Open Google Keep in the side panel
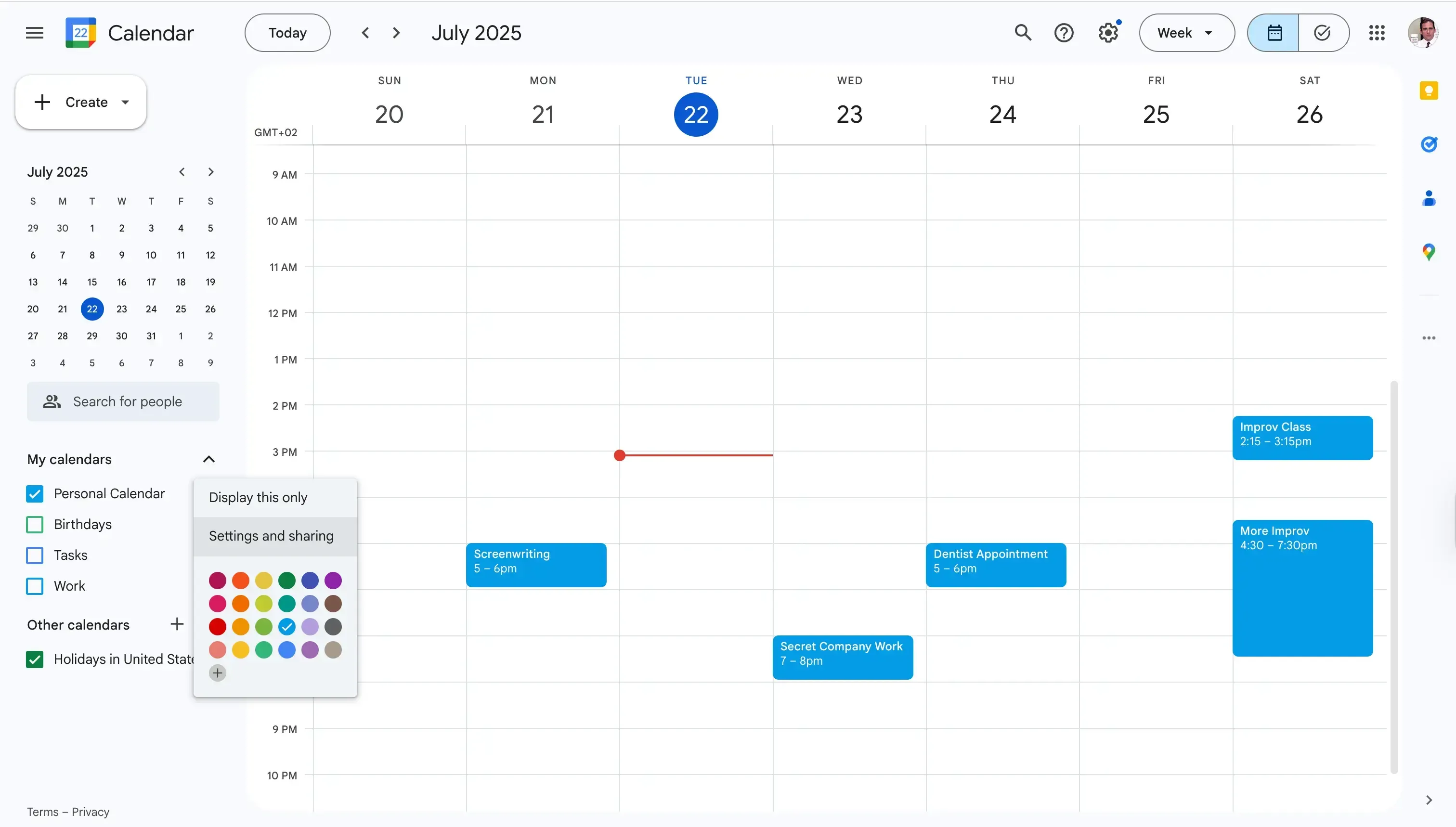 click(x=1430, y=90)
